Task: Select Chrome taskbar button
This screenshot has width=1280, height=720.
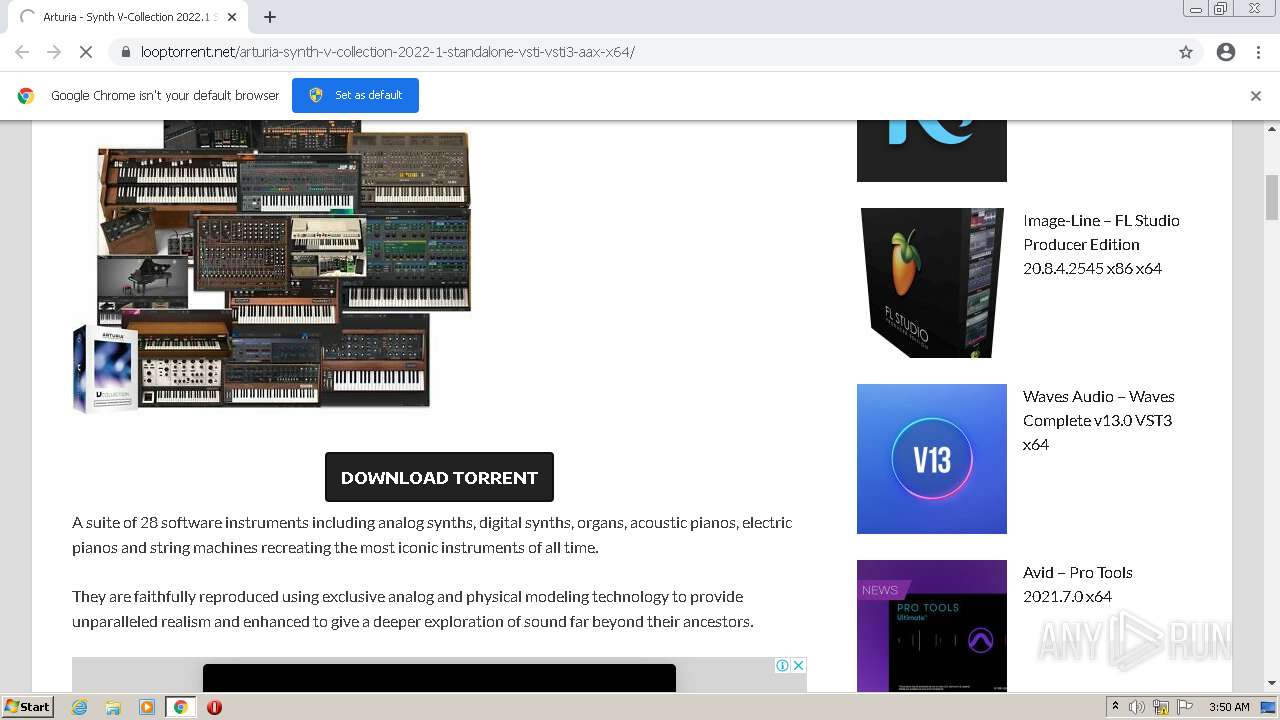Action: 180,707
